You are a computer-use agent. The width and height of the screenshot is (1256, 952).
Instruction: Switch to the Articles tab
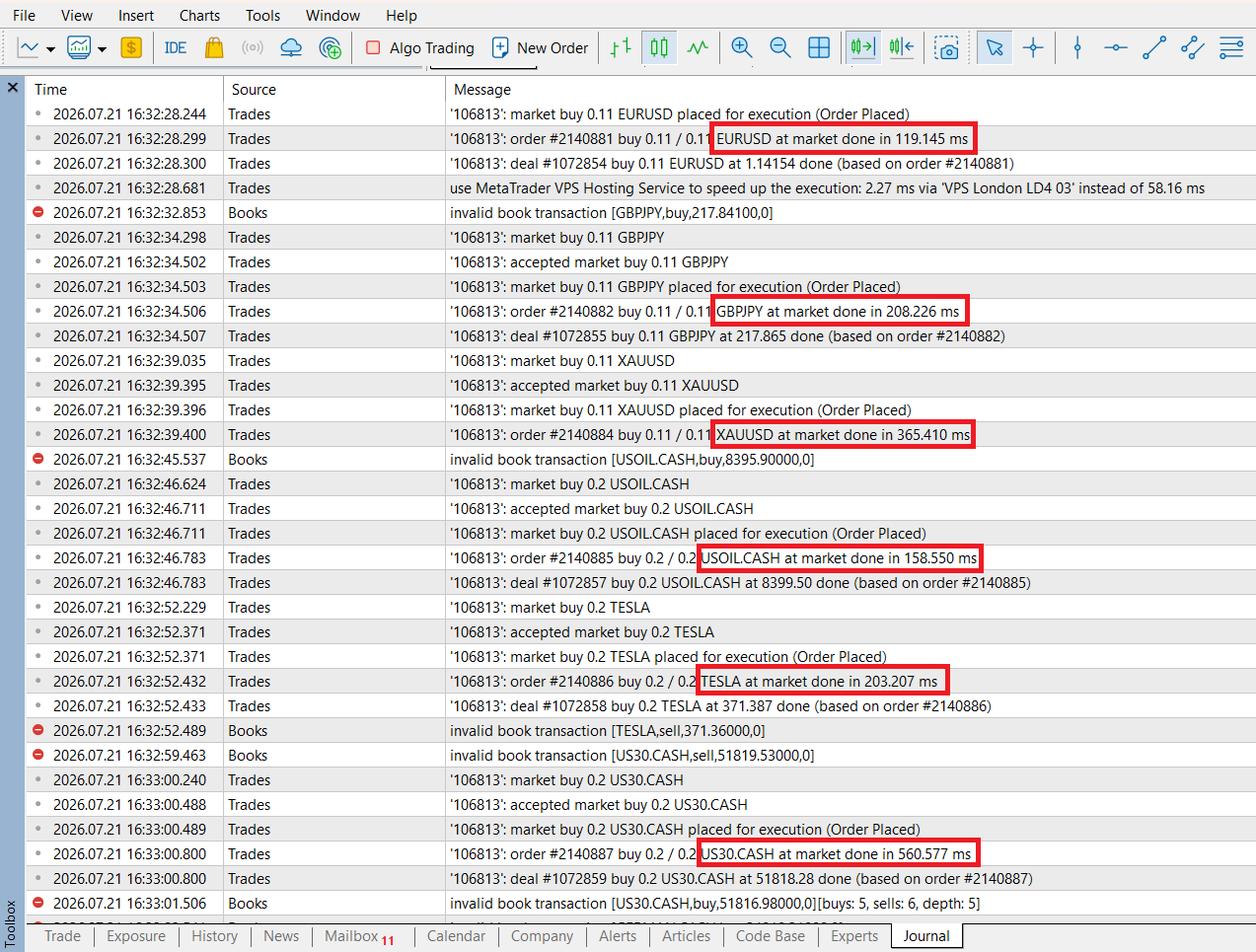pos(686,936)
